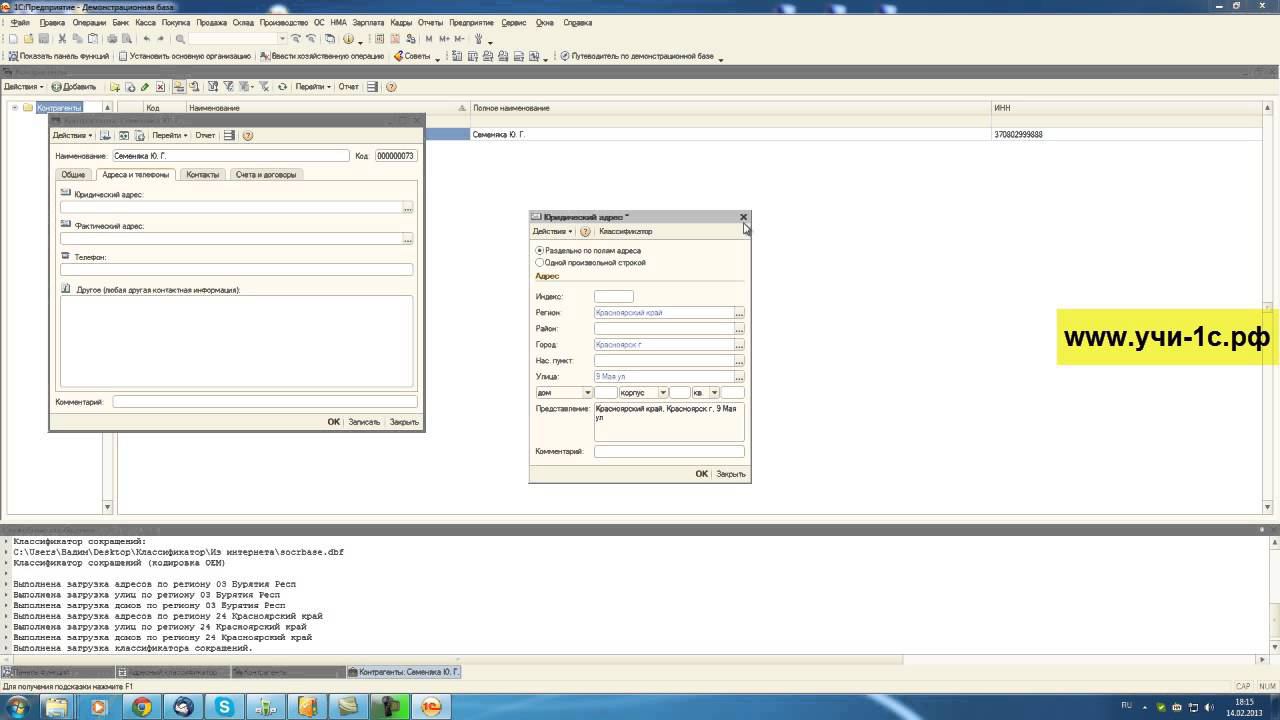This screenshot has width=1280, height=720.
Task: Open the Зарплата menu
Action: pos(368,22)
